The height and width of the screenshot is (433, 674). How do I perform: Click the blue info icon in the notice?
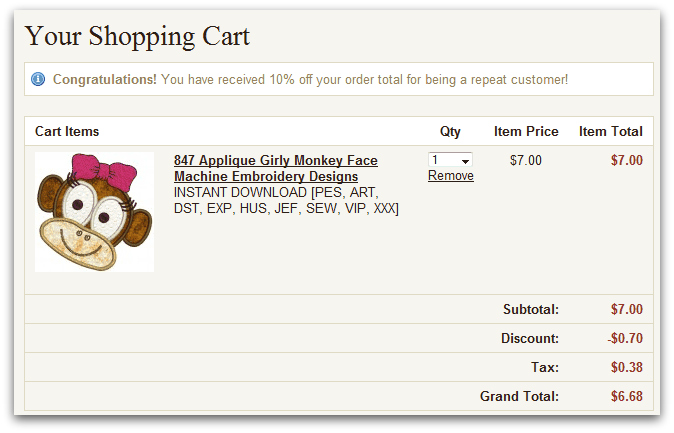pyautogui.click(x=38, y=79)
